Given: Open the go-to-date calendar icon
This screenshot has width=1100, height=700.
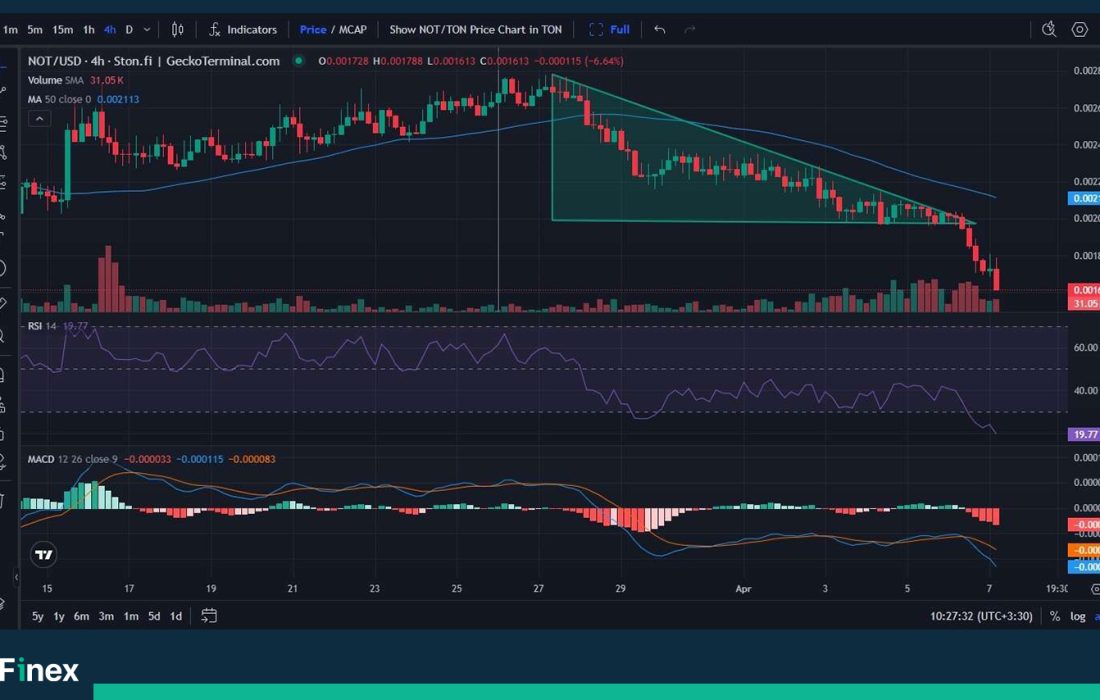Looking at the screenshot, I should (x=209, y=616).
